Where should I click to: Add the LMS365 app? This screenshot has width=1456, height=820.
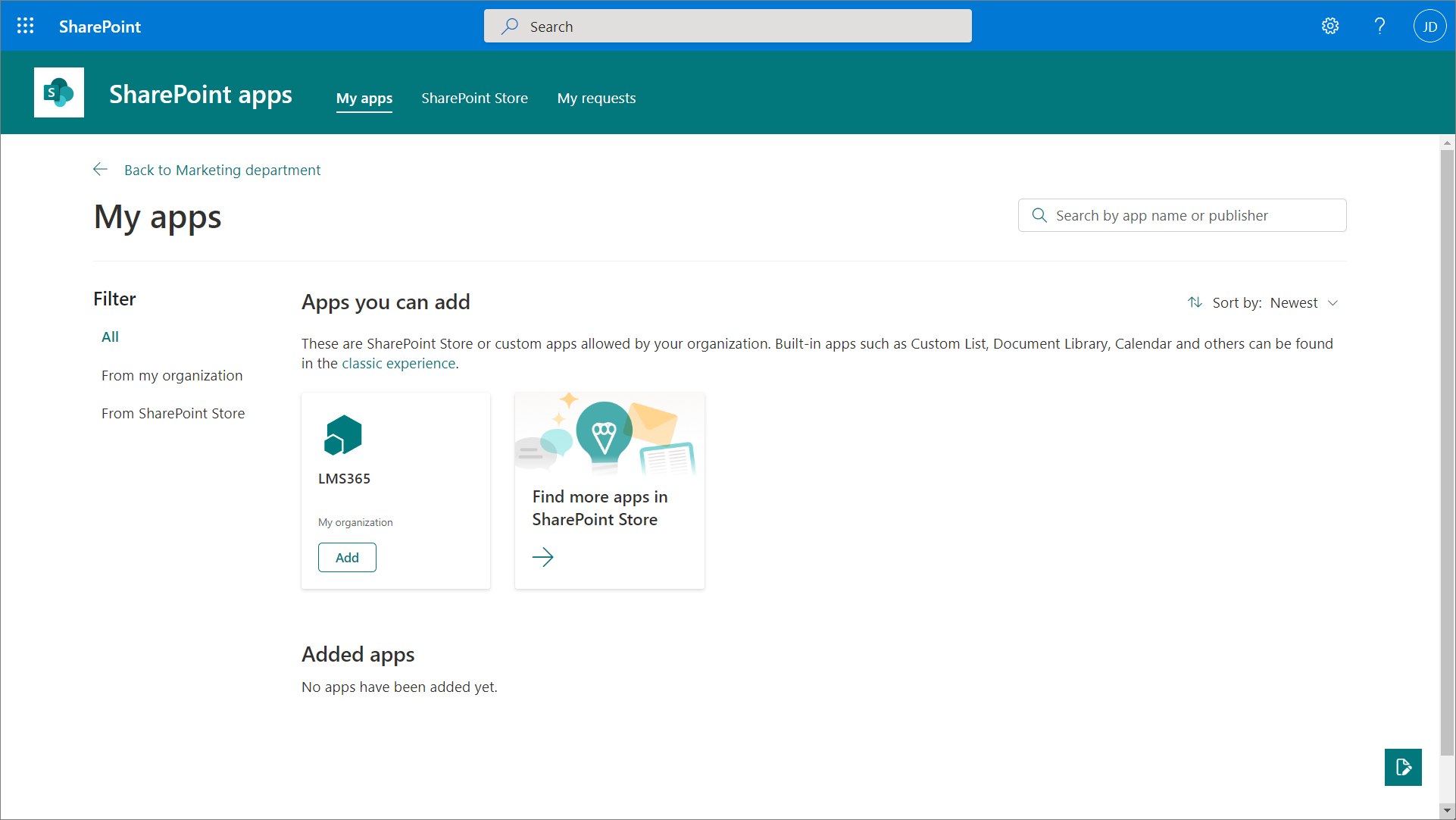pos(347,558)
